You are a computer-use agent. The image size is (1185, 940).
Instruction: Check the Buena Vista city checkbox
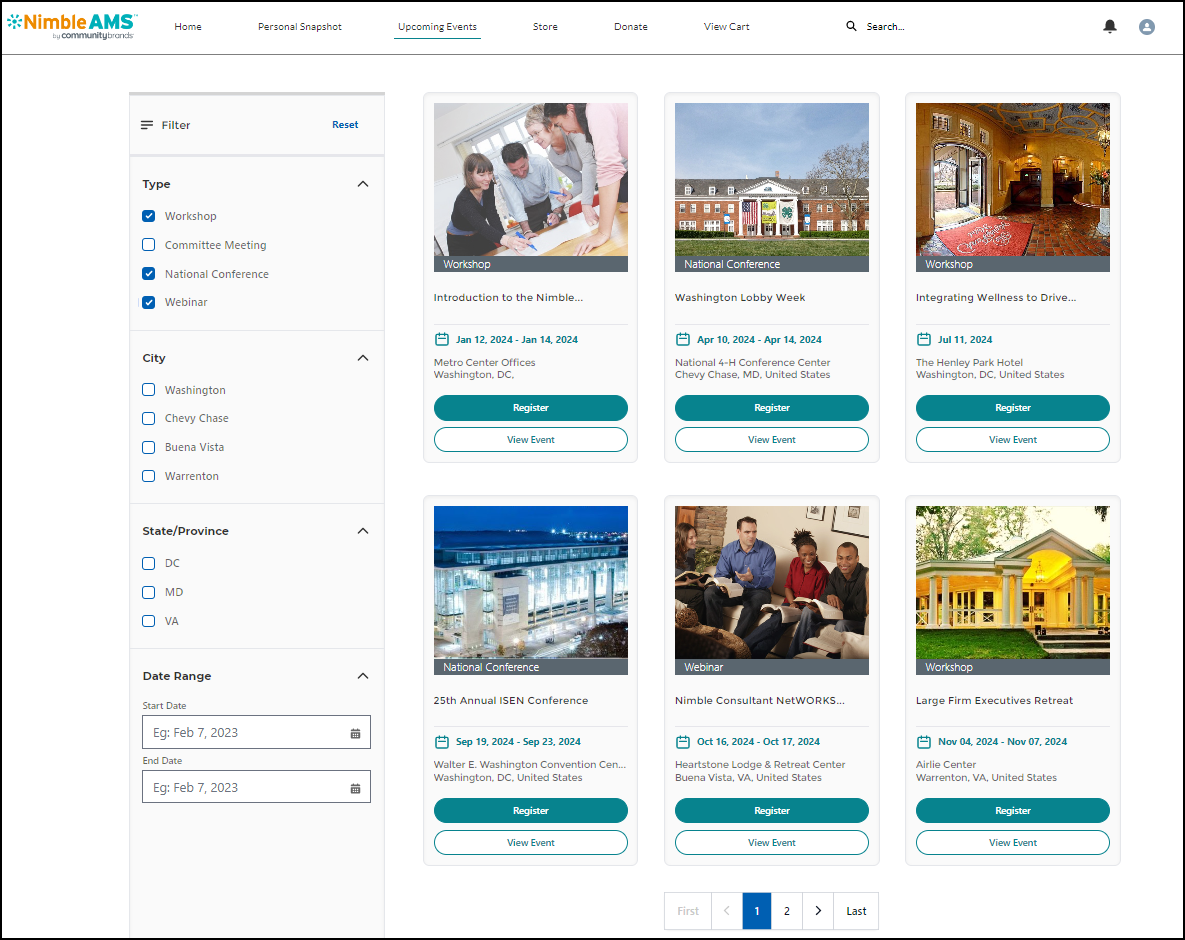tap(149, 447)
